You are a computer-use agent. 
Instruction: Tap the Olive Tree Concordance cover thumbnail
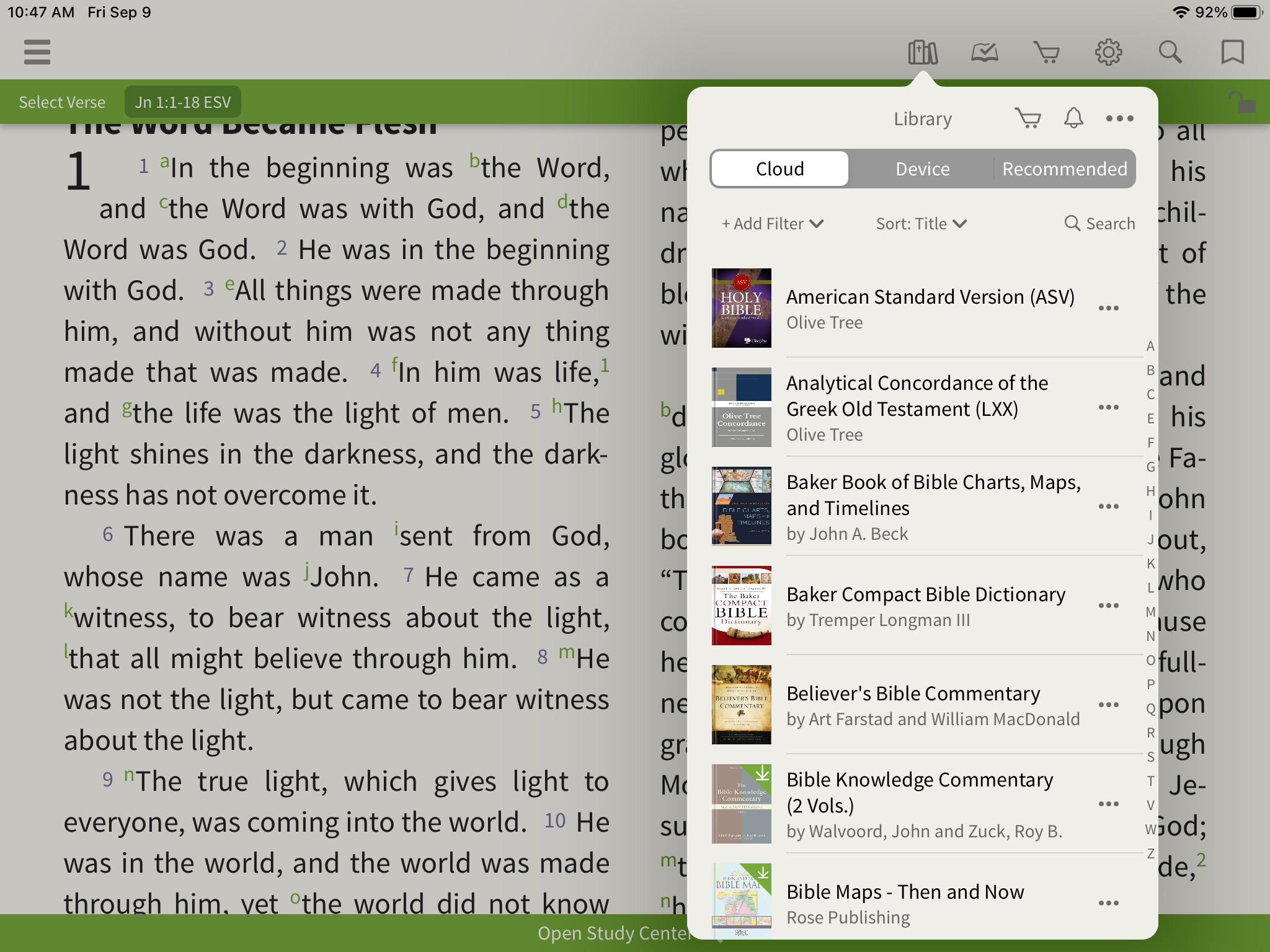(742, 407)
